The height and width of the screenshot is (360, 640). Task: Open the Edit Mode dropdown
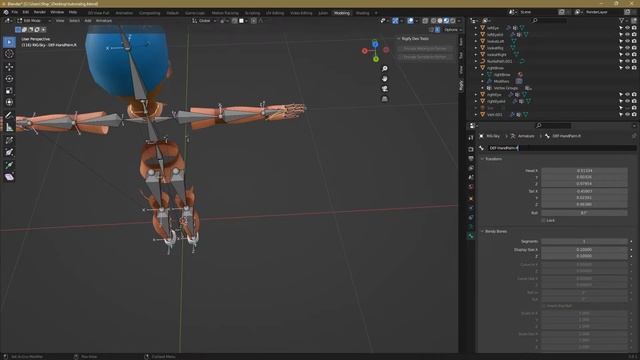(34, 20)
